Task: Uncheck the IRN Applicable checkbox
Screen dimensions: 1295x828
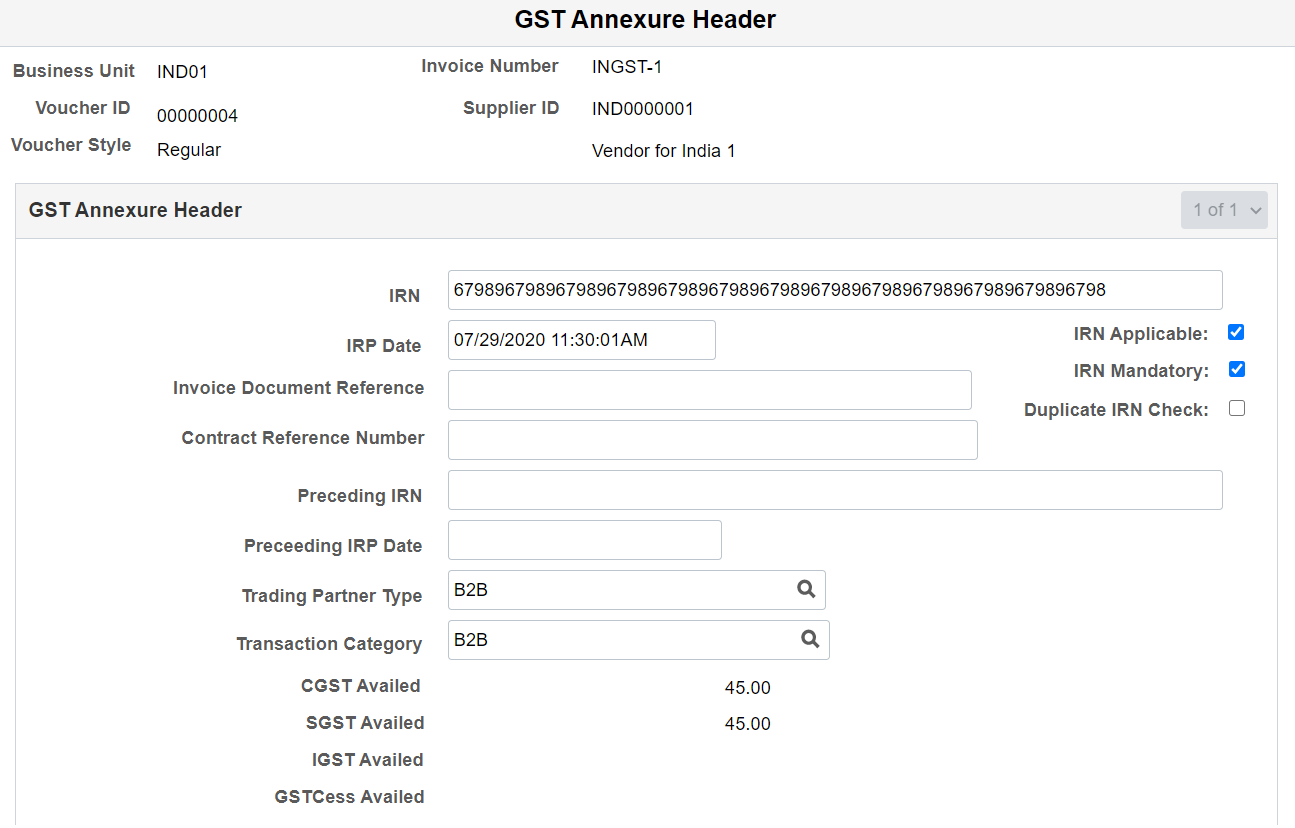Action: point(1236,331)
